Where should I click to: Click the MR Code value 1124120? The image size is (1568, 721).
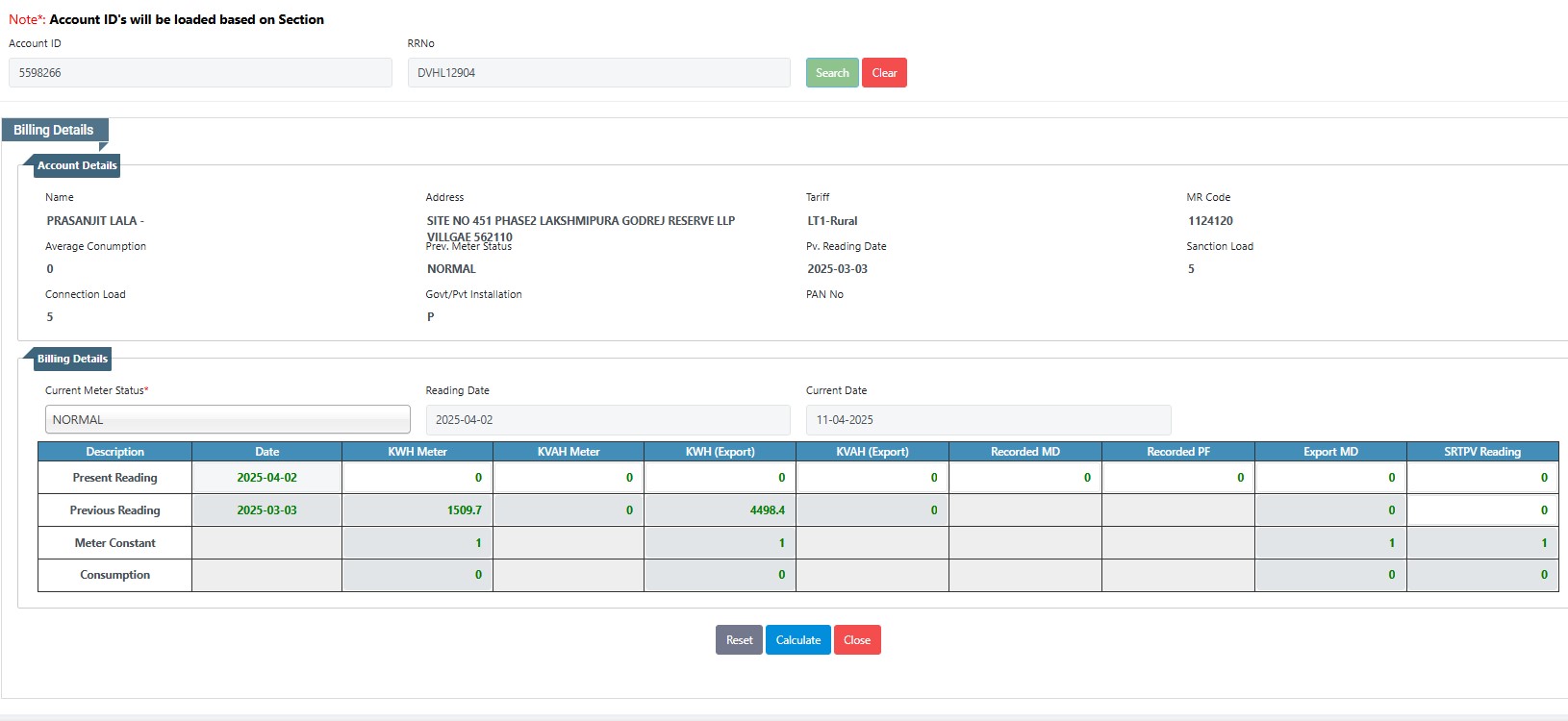(x=1210, y=221)
